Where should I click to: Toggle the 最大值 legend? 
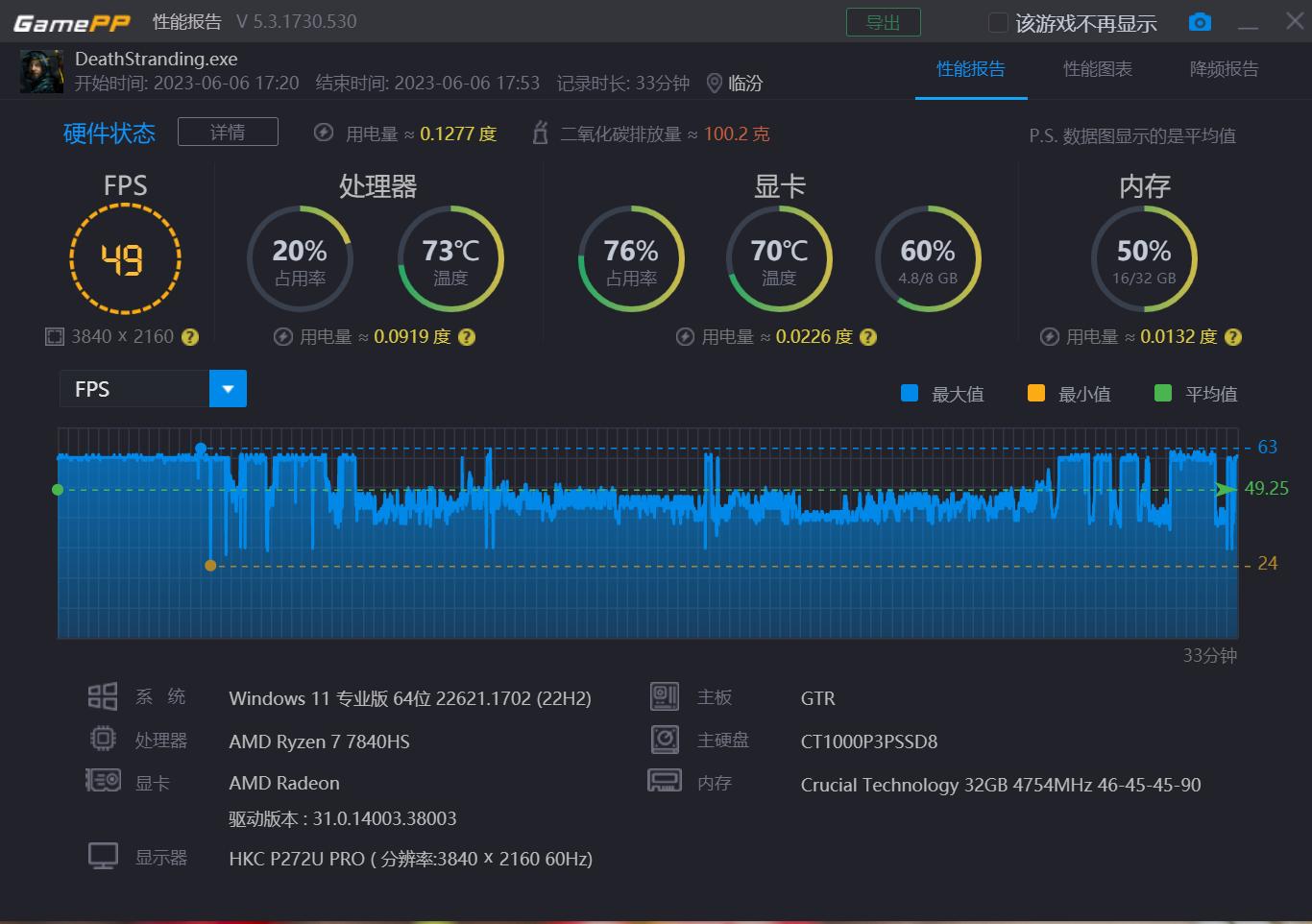coord(910,392)
